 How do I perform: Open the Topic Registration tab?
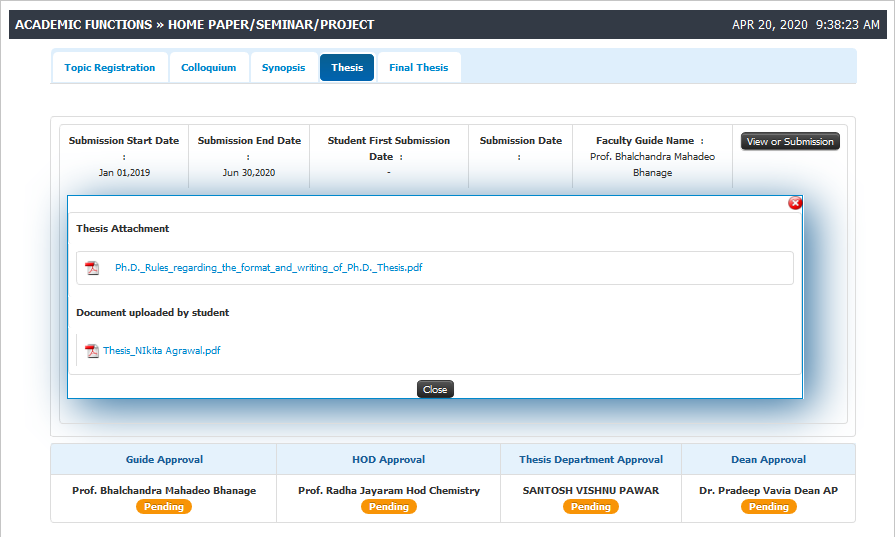(x=110, y=67)
